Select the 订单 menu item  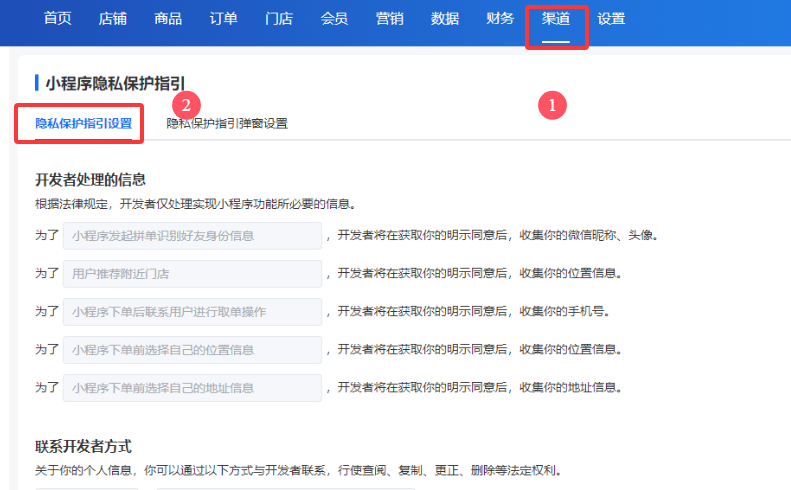(x=223, y=19)
